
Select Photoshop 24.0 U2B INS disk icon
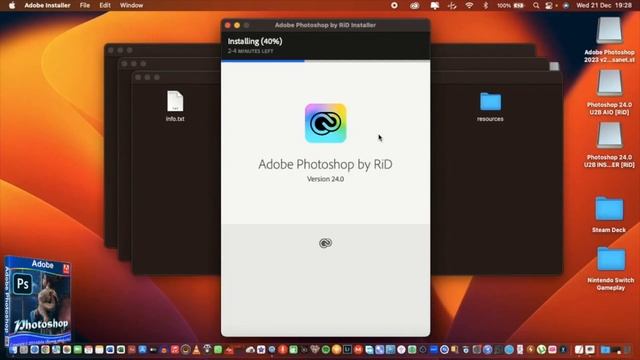pos(609,136)
